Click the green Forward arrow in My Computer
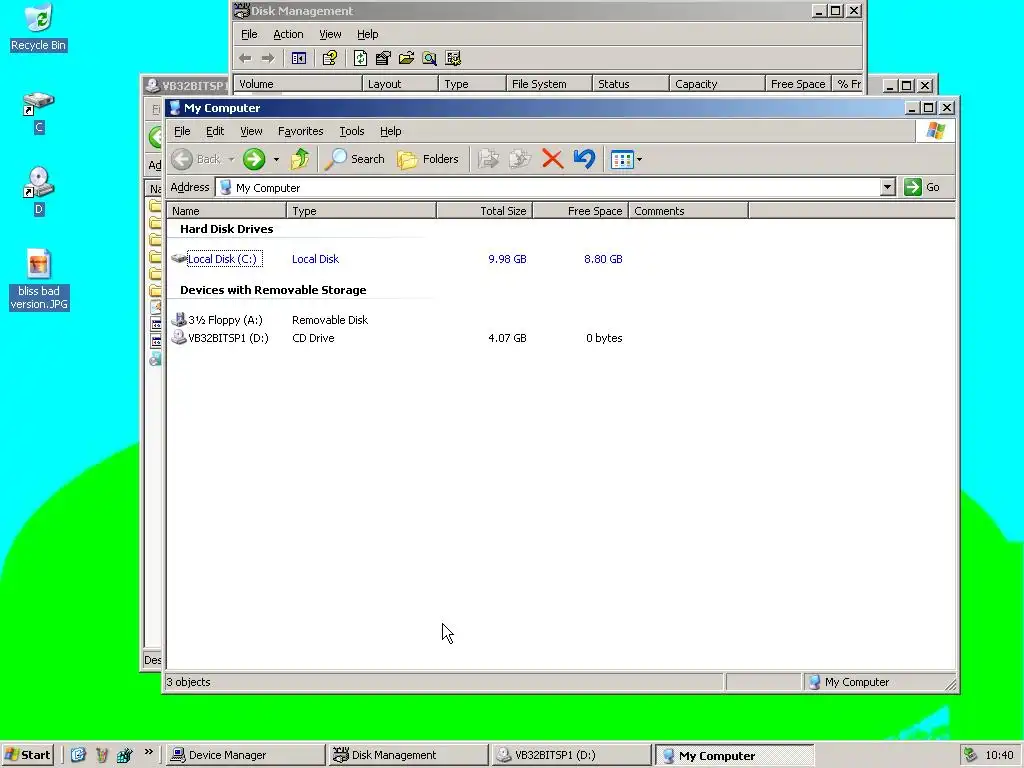This screenshot has width=1024, height=768. pos(254,159)
